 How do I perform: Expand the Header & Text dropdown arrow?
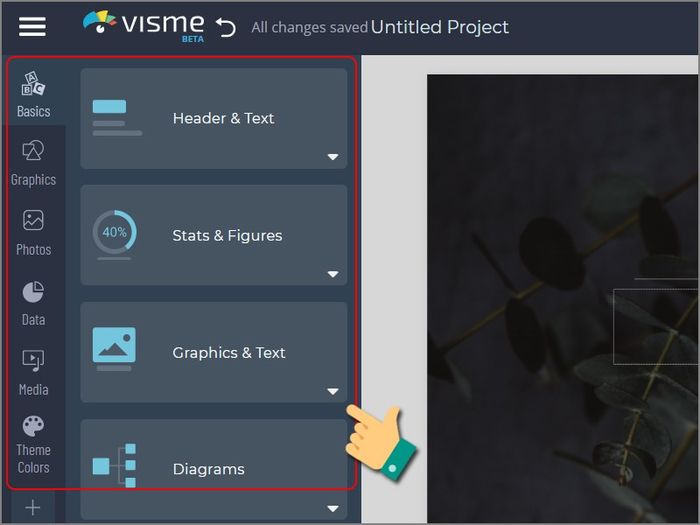[x=333, y=157]
